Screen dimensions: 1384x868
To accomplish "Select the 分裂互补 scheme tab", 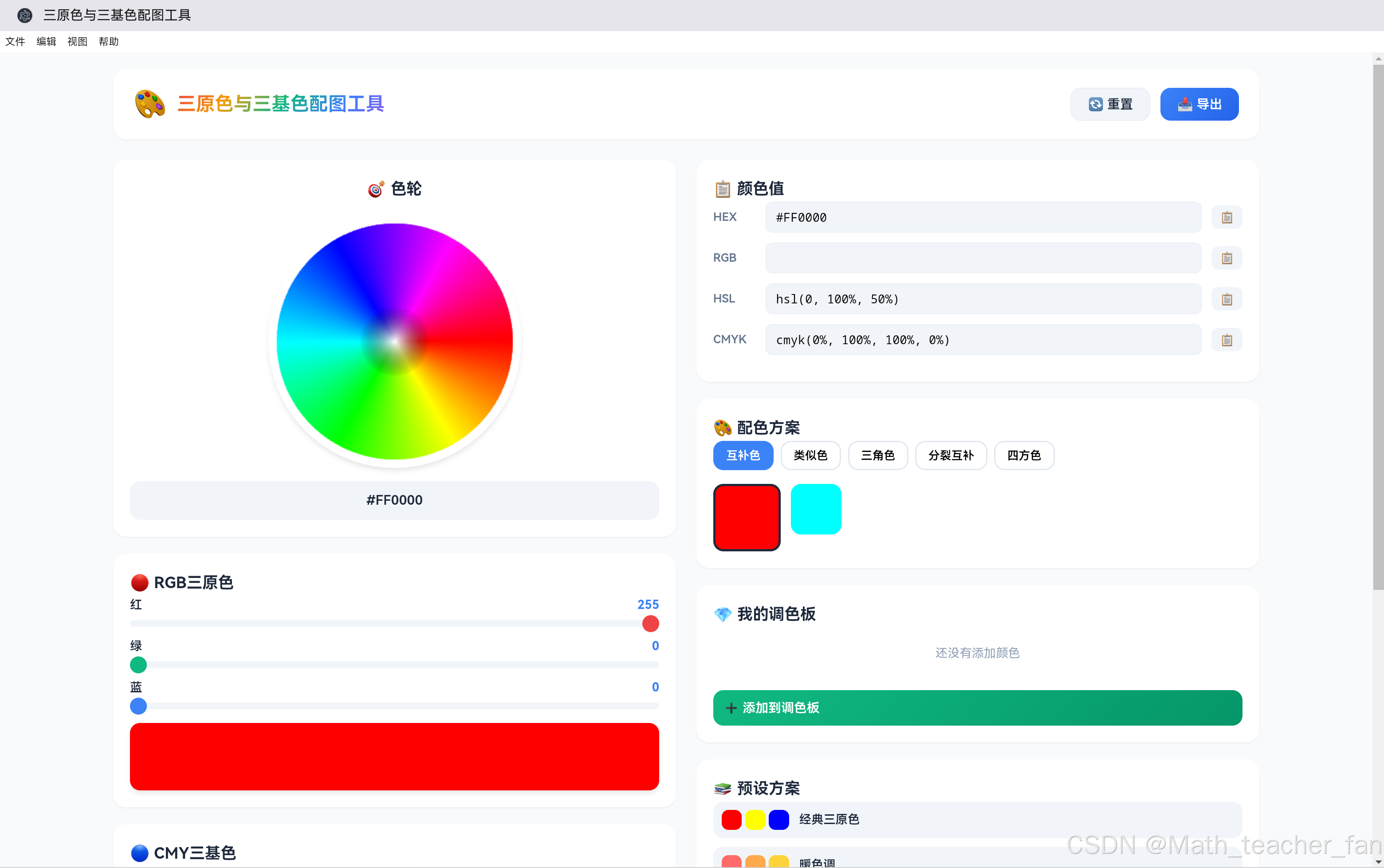I will (951, 455).
